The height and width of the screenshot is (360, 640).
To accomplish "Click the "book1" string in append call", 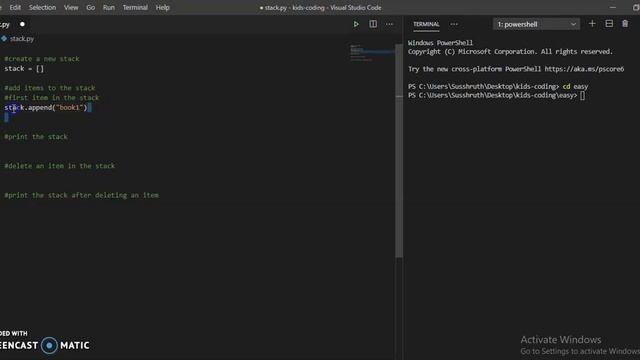I will pos(69,107).
